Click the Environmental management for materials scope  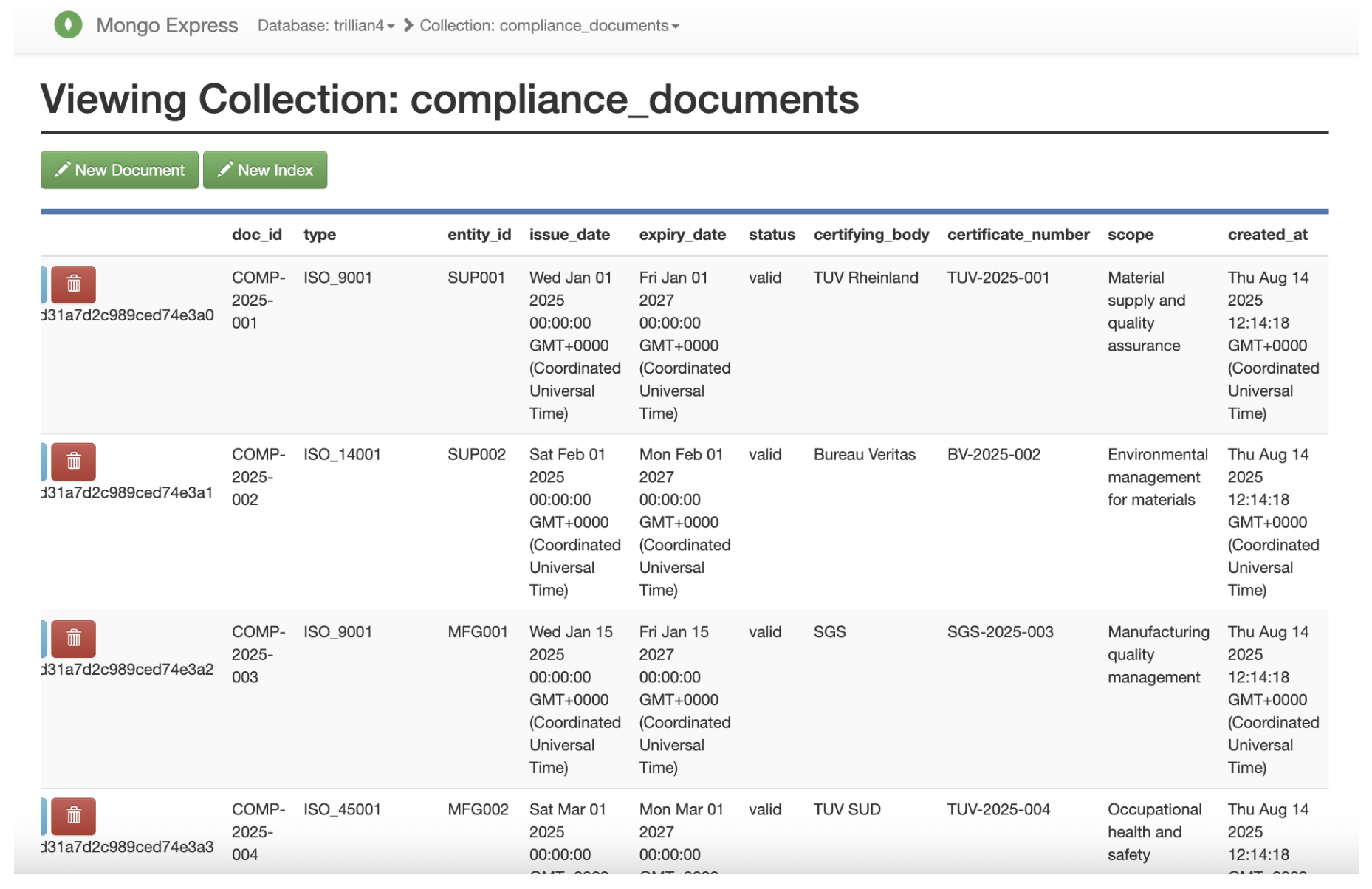coord(1158,477)
